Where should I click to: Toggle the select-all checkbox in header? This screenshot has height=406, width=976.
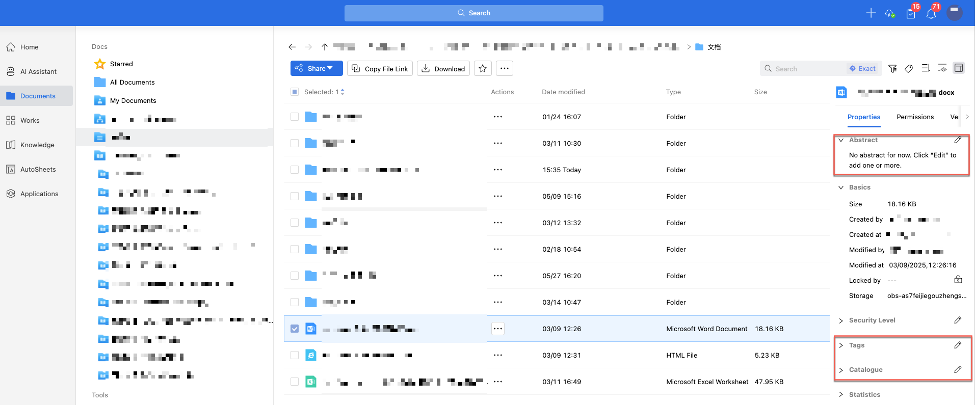[294, 92]
